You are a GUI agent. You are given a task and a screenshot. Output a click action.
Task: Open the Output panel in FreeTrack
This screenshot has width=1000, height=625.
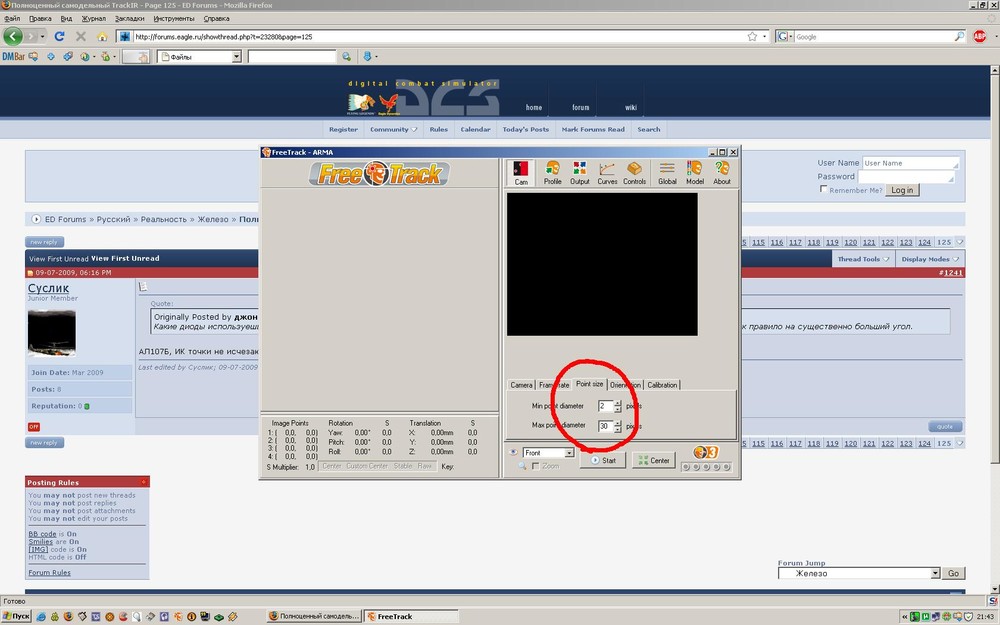pos(579,173)
